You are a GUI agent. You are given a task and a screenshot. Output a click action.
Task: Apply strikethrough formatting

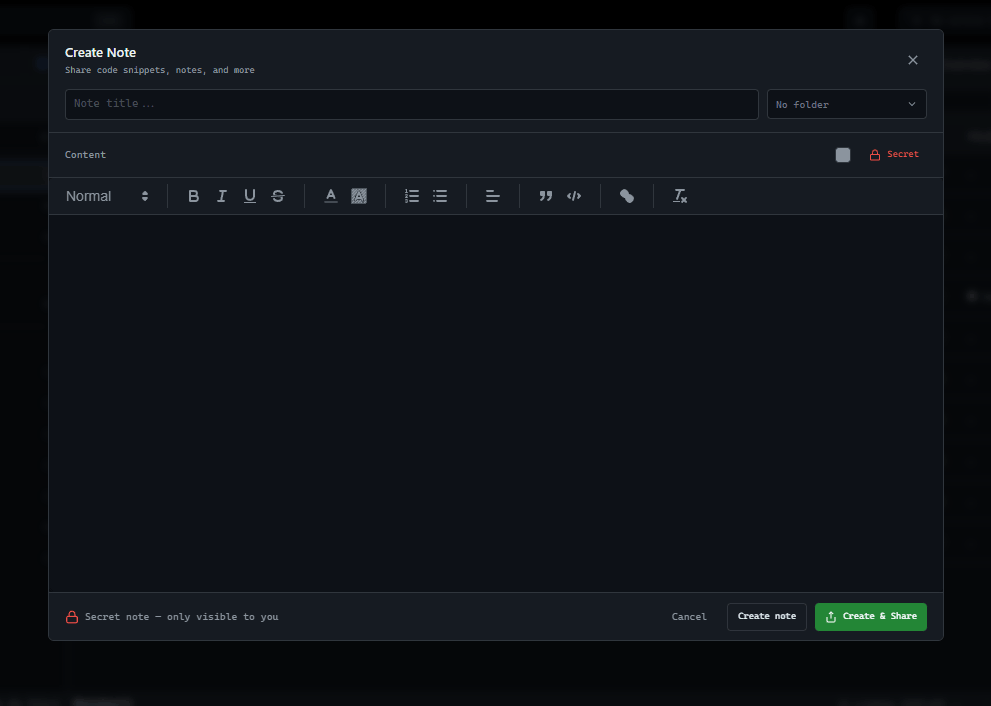(x=277, y=196)
